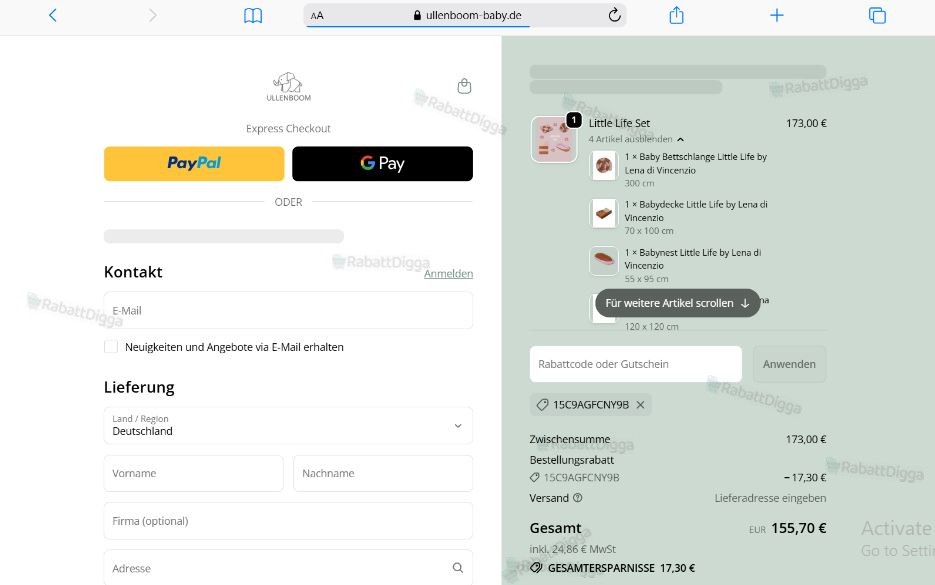This screenshot has width=935, height=585.
Task: Click the address search magnifier icon
Action: [x=457, y=568]
